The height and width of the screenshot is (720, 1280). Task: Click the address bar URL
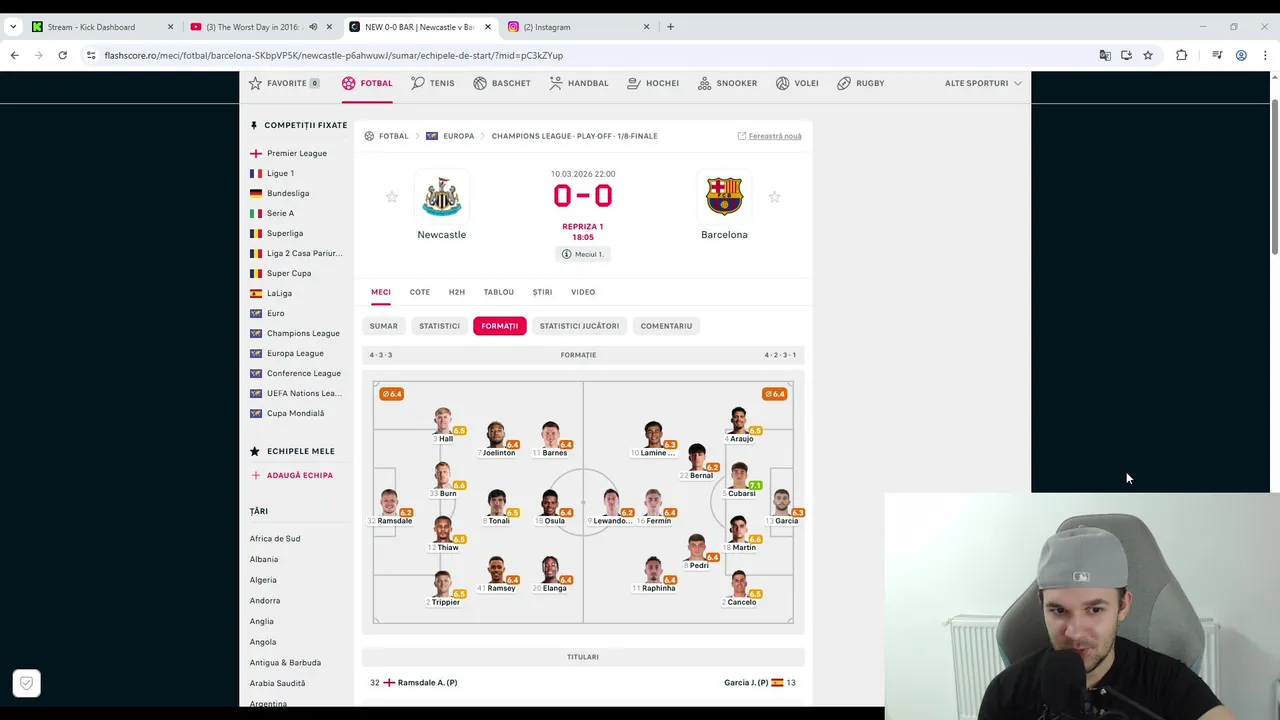pos(334,55)
